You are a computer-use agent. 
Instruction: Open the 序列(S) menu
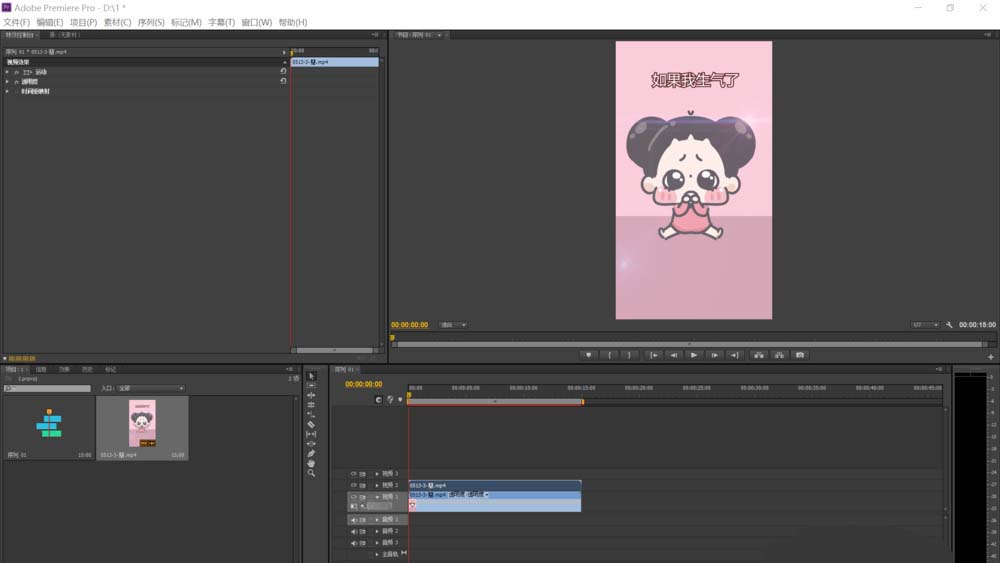(152, 22)
